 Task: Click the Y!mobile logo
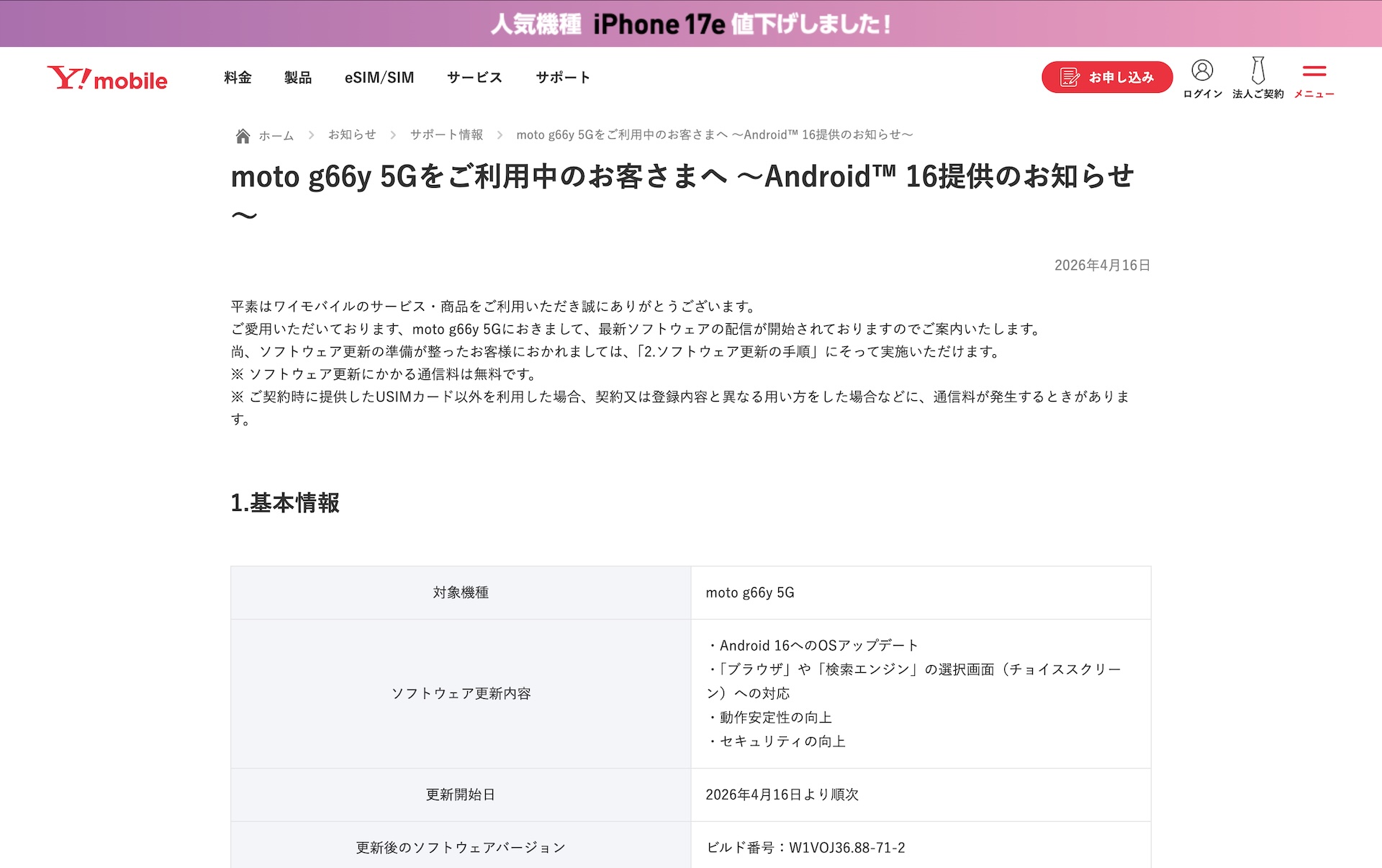tap(107, 78)
